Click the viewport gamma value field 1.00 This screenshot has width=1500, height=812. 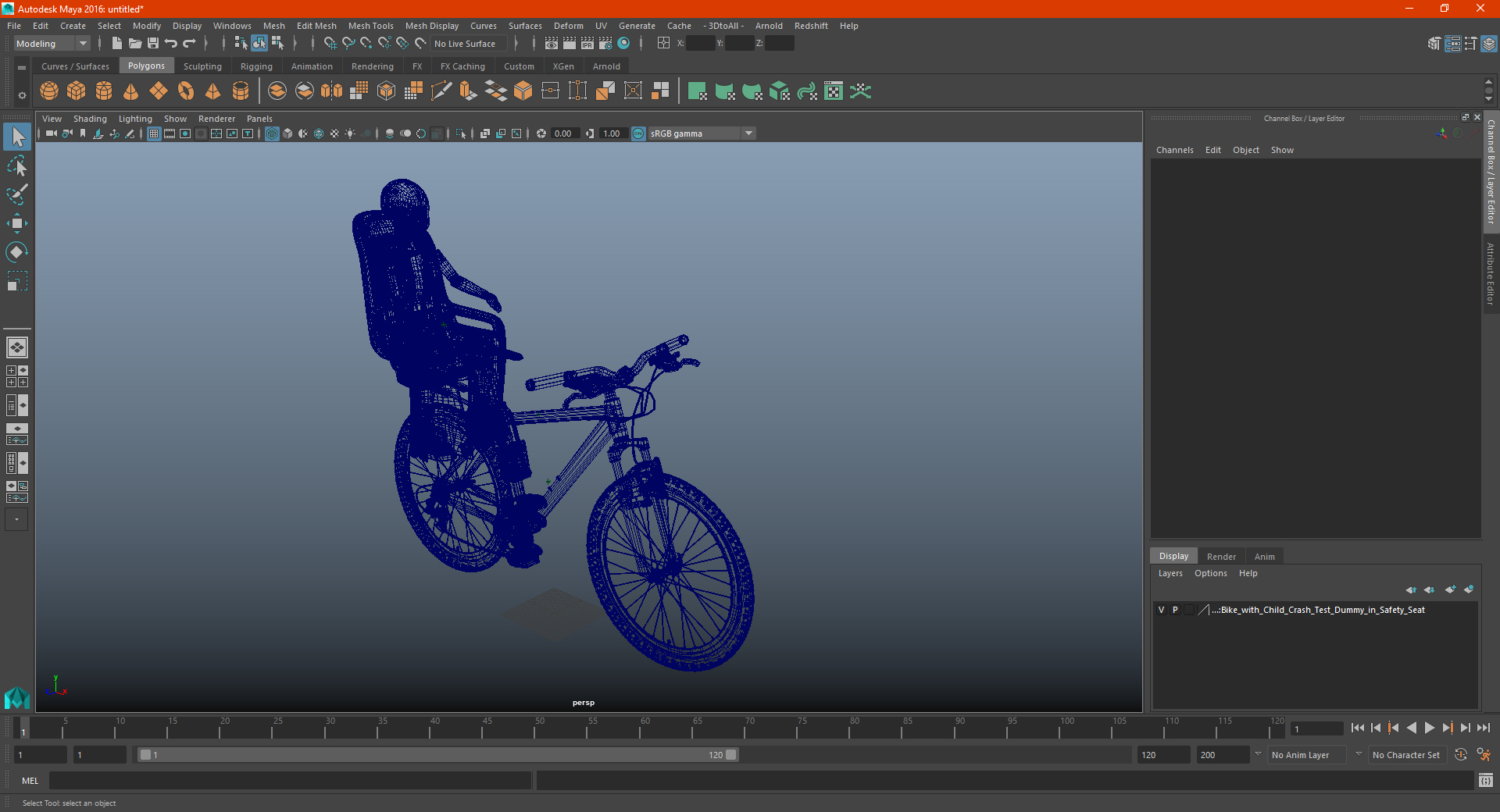coord(612,134)
